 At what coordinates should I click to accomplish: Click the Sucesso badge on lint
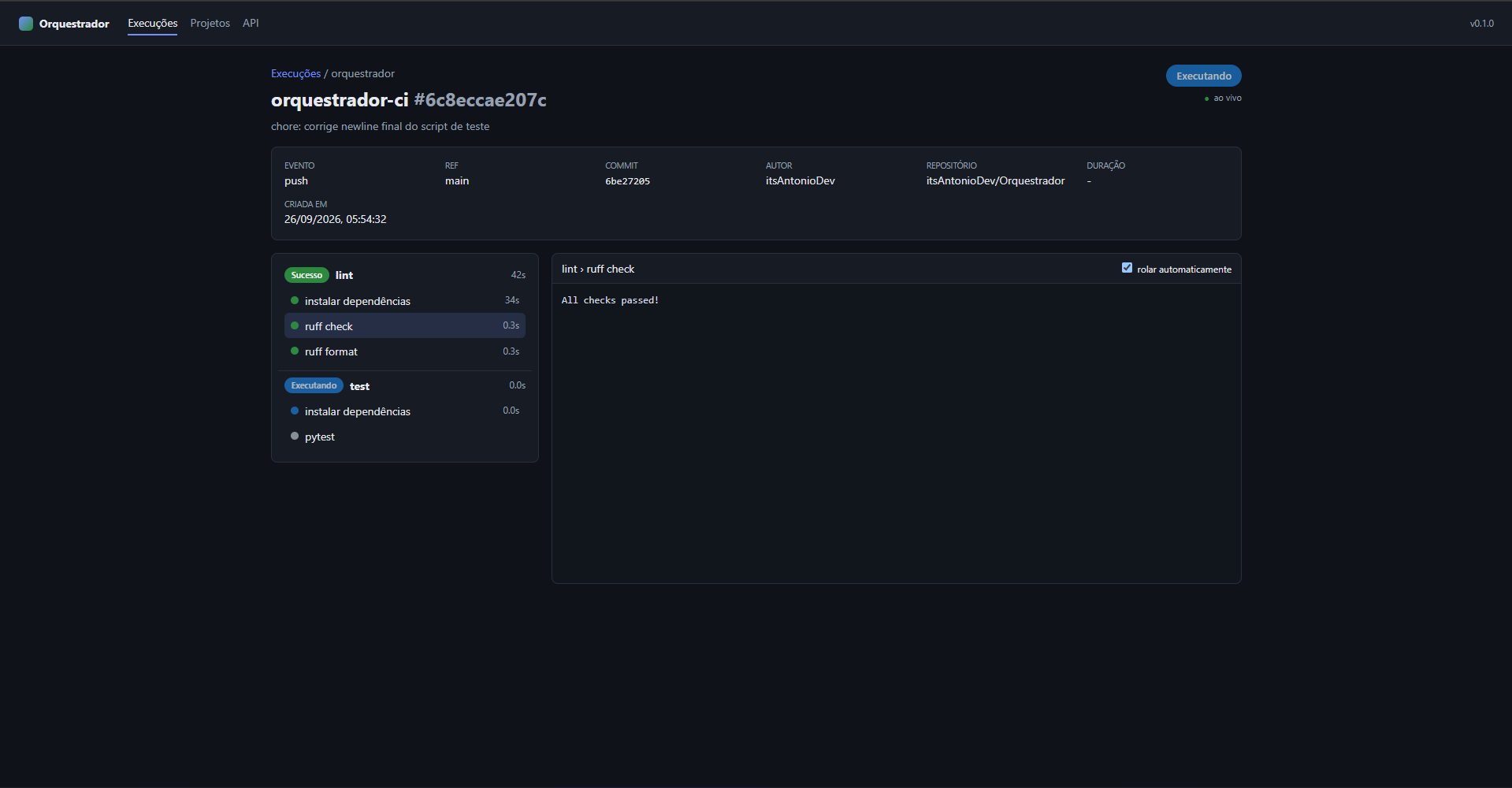pyautogui.click(x=306, y=275)
